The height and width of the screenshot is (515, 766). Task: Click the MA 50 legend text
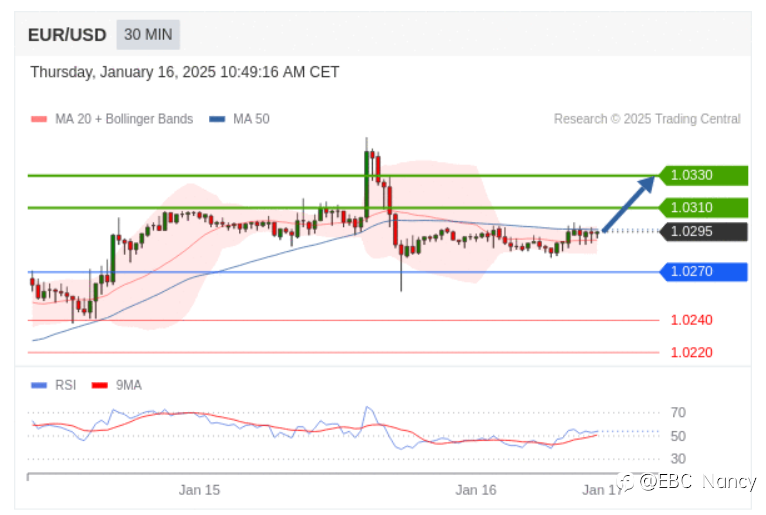pyautogui.click(x=251, y=119)
